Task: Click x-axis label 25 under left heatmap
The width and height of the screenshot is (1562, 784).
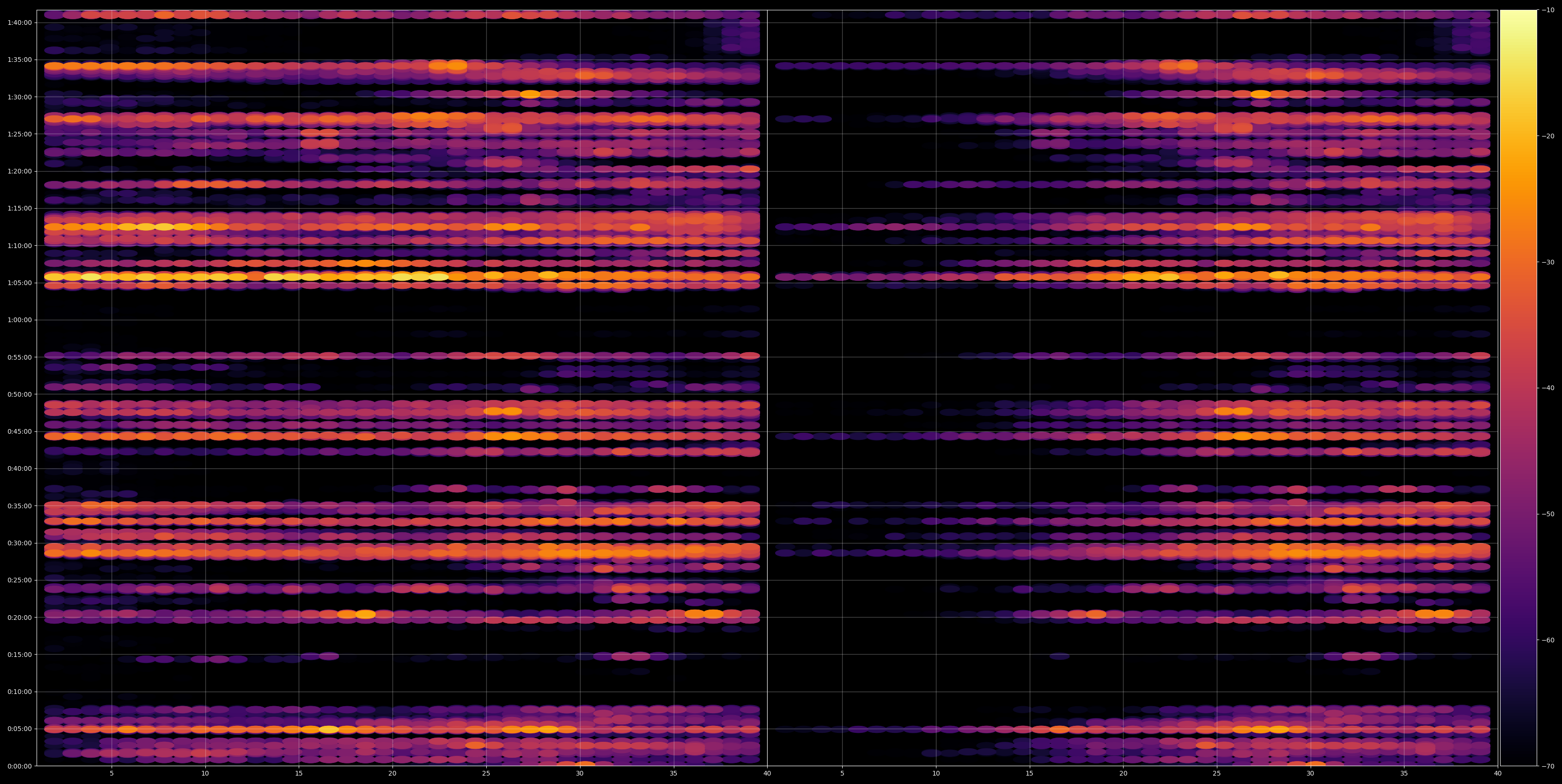Action: click(x=486, y=774)
